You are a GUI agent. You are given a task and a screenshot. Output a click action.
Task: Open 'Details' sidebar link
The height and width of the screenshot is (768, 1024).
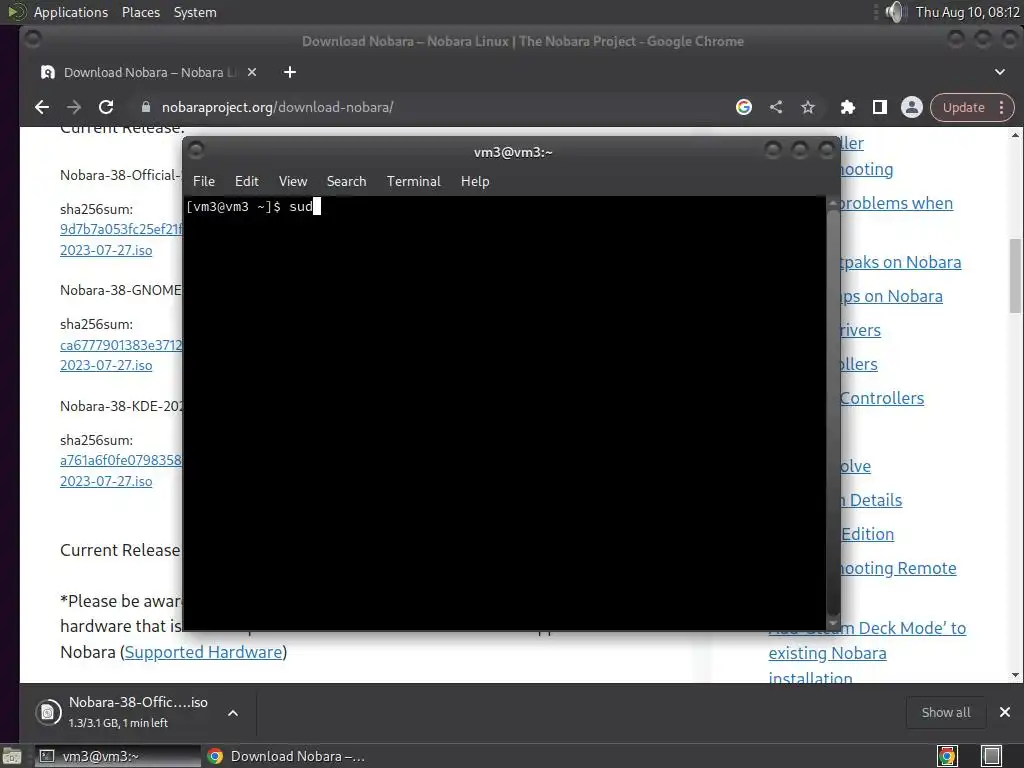click(x=871, y=500)
